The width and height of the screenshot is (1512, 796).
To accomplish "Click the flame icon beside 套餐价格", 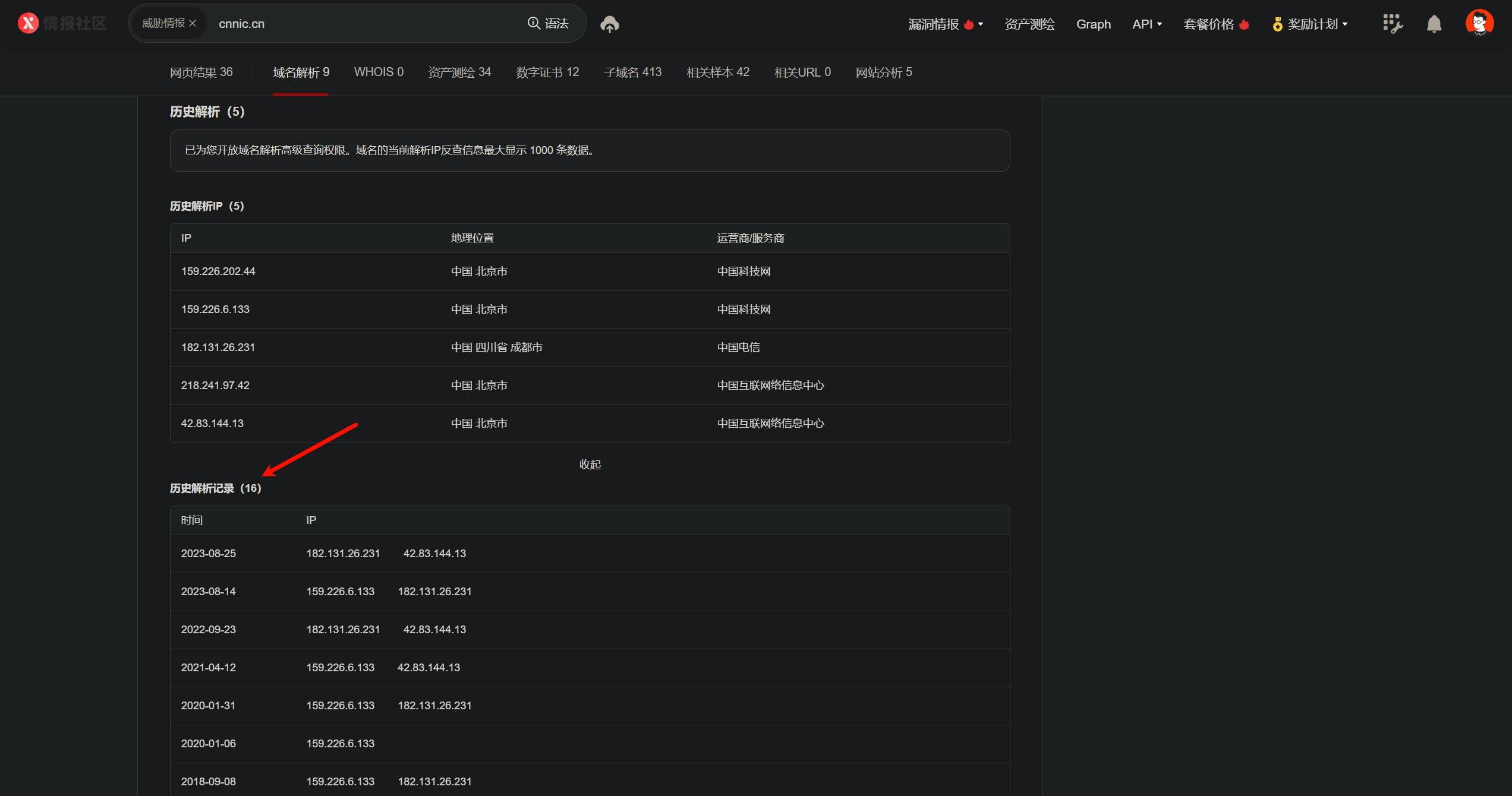I will [1244, 24].
